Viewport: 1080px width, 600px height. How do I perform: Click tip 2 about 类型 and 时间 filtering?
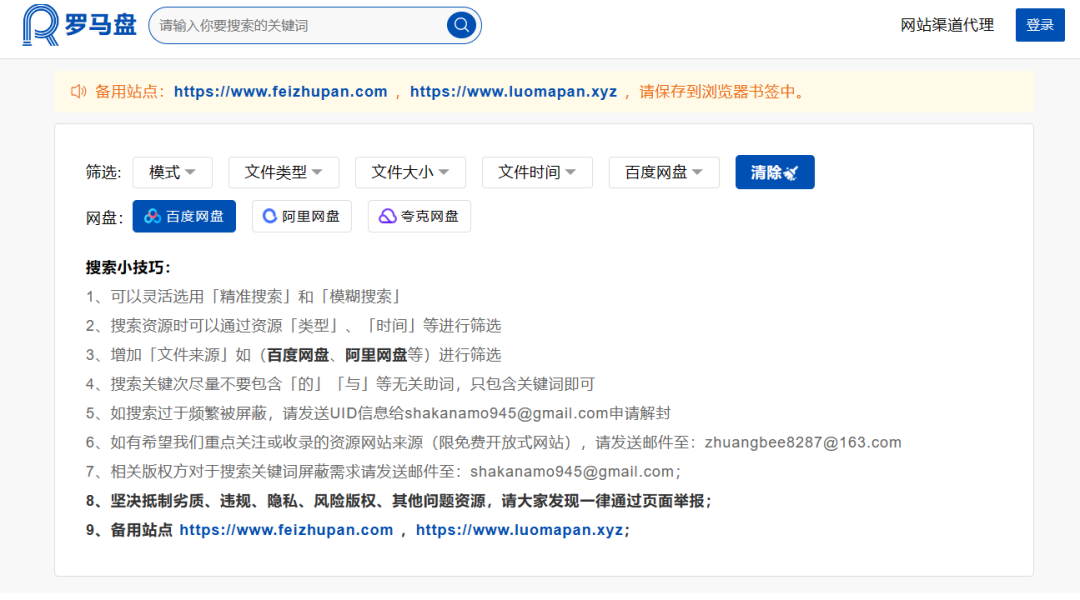[293, 325]
